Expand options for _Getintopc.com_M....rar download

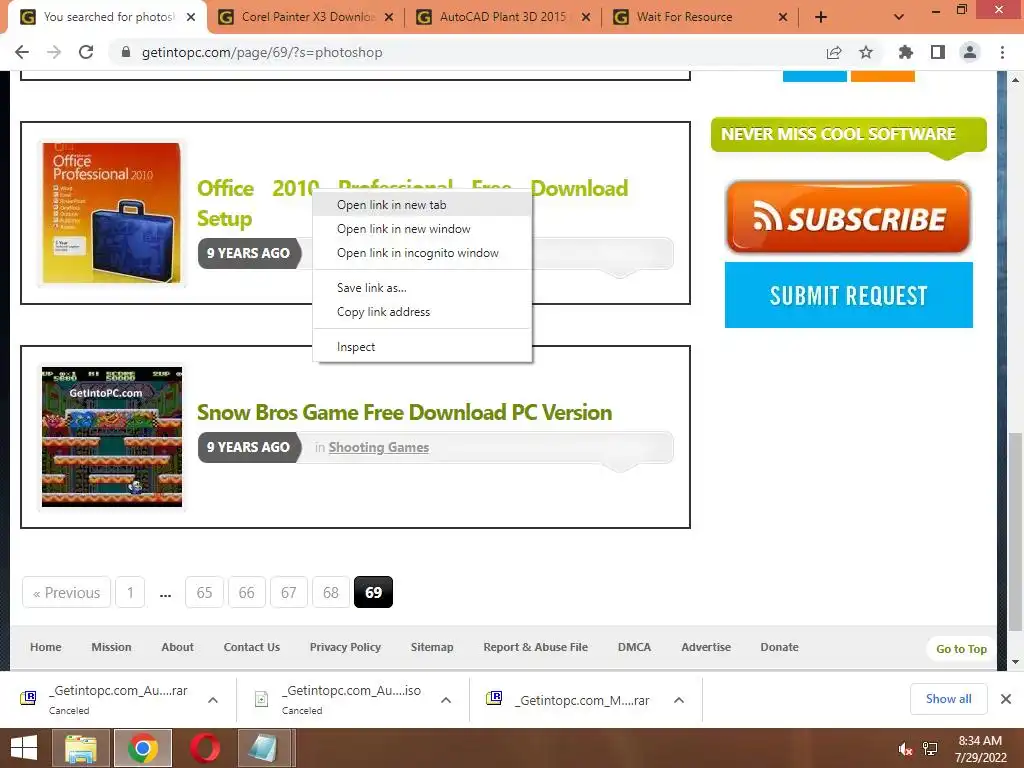click(679, 700)
